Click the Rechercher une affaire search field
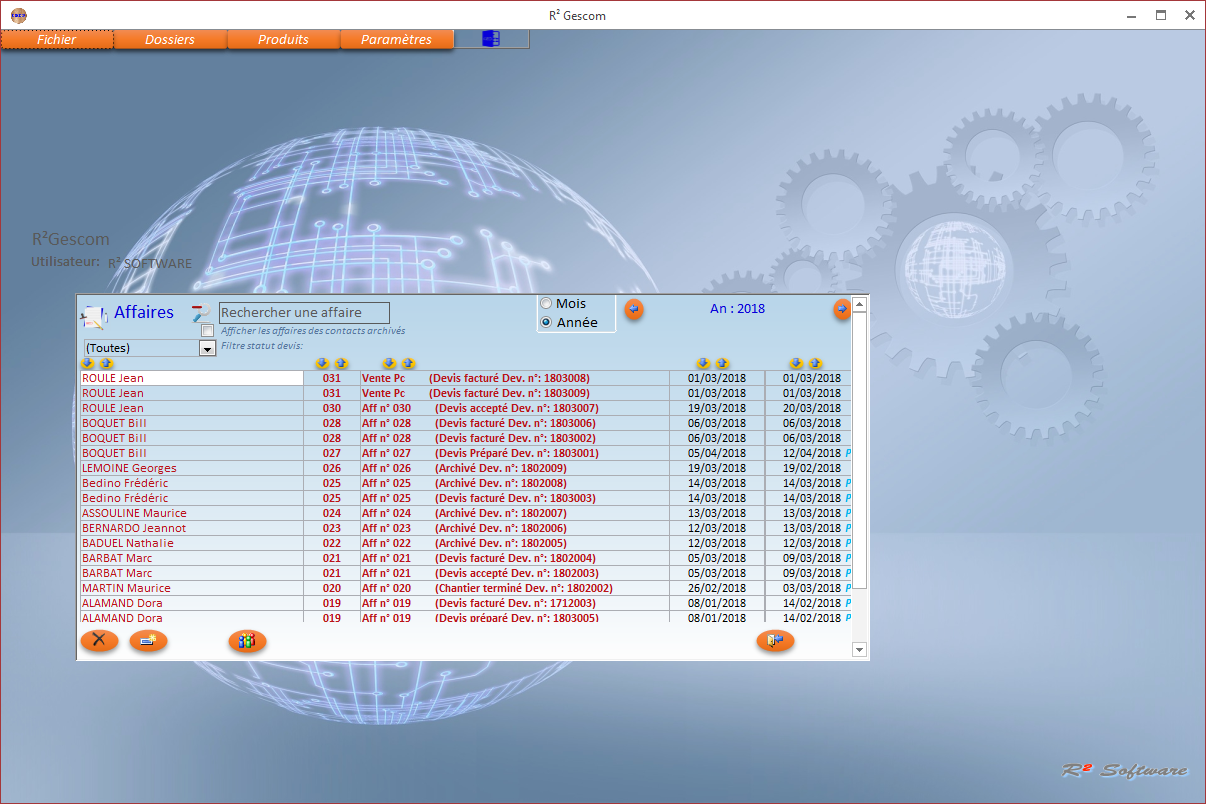This screenshot has width=1206, height=804. point(304,313)
